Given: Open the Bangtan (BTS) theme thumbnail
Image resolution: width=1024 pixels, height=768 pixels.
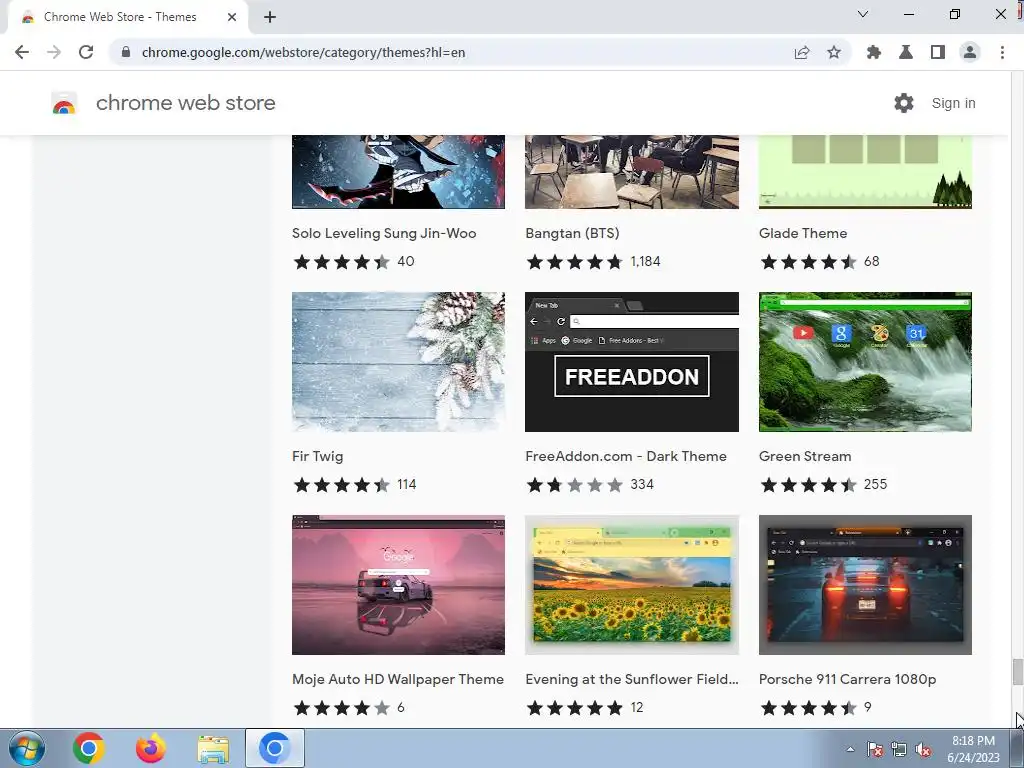Looking at the screenshot, I should 632,172.
